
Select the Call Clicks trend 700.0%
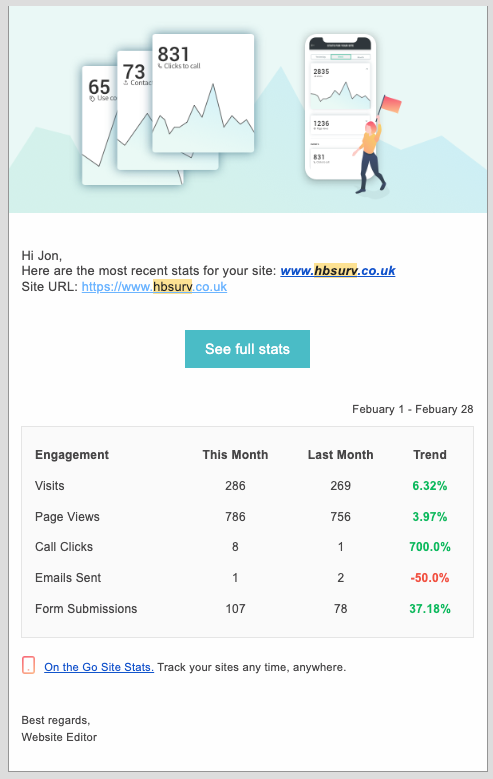tap(430, 546)
